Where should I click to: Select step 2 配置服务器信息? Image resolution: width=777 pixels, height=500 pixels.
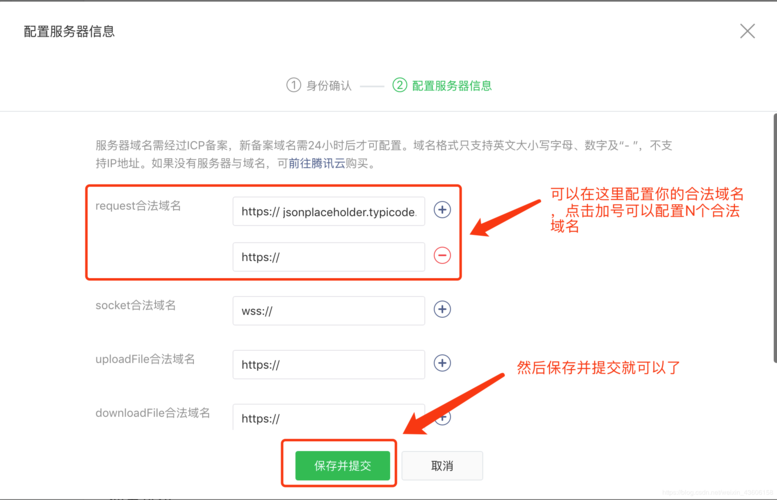[x=442, y=85]
